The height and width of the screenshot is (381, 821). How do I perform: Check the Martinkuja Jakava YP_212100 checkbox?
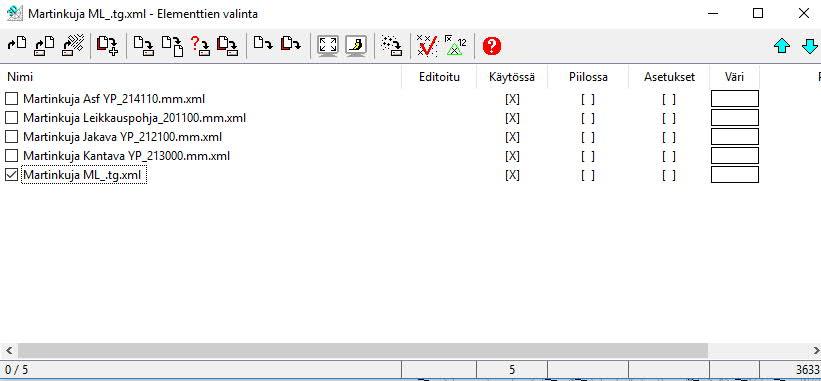11,137
